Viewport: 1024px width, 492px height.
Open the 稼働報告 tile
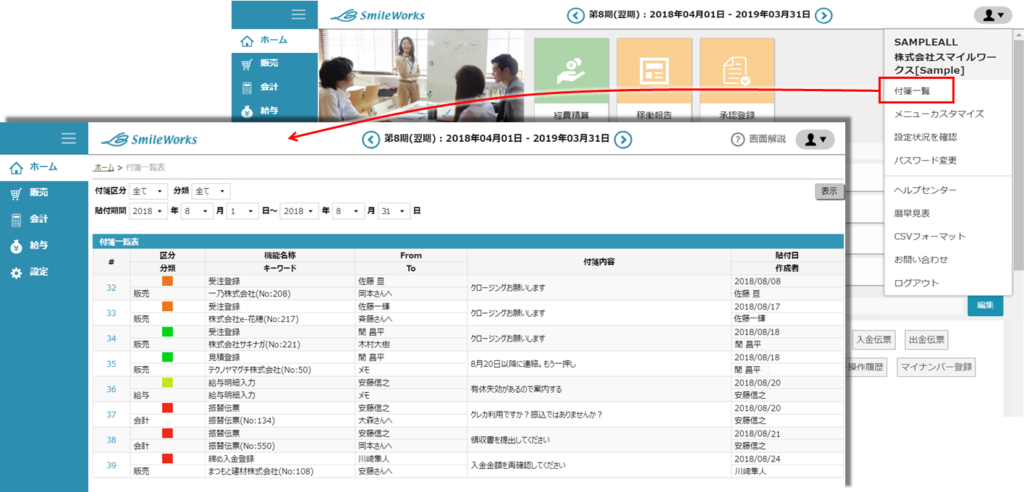[x=654, y=79]
